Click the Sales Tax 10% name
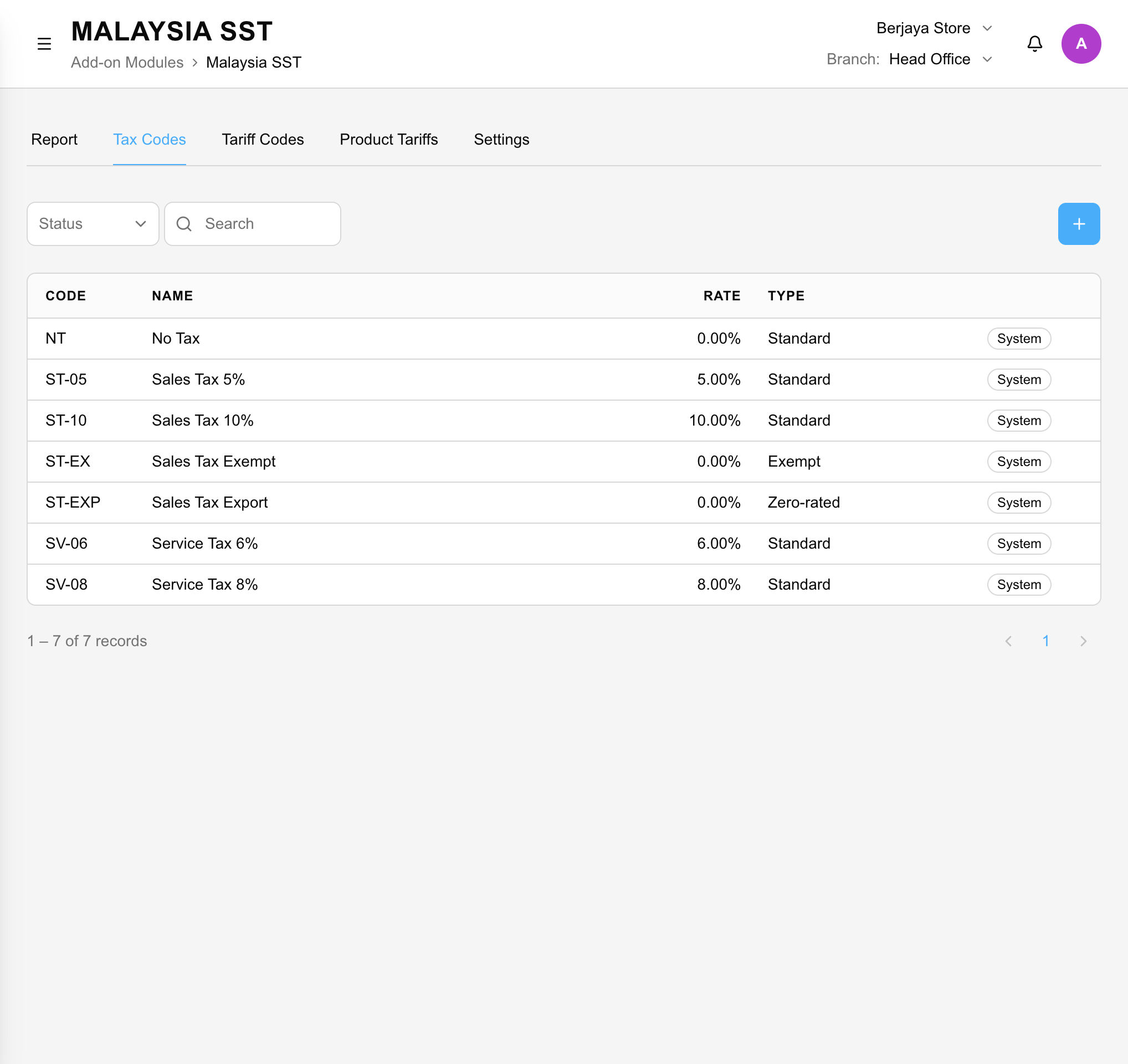The height and width of the screenshot is (1064, 1128). [x=203, y=420]
